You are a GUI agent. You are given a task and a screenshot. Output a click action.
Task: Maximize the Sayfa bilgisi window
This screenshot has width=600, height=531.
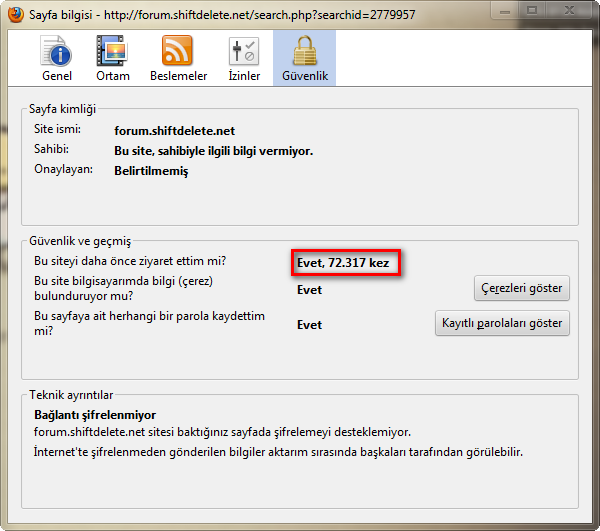tap(532, 11)
